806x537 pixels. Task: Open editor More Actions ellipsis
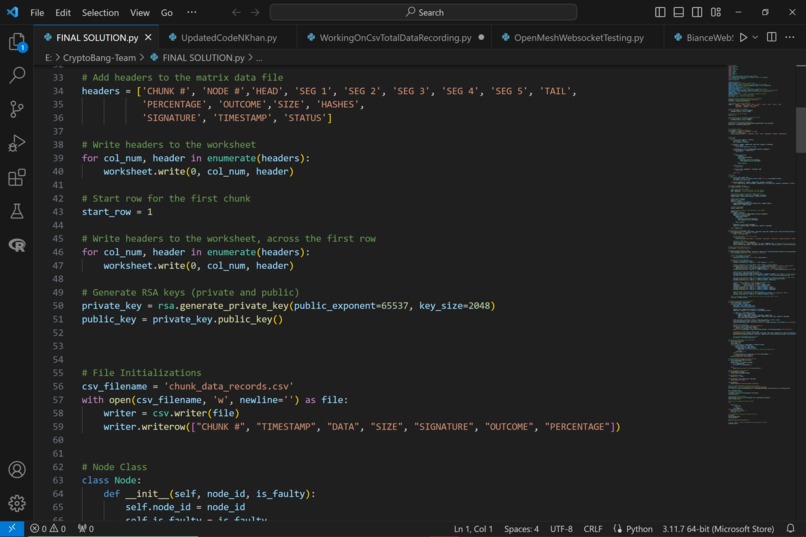point(790,37)
